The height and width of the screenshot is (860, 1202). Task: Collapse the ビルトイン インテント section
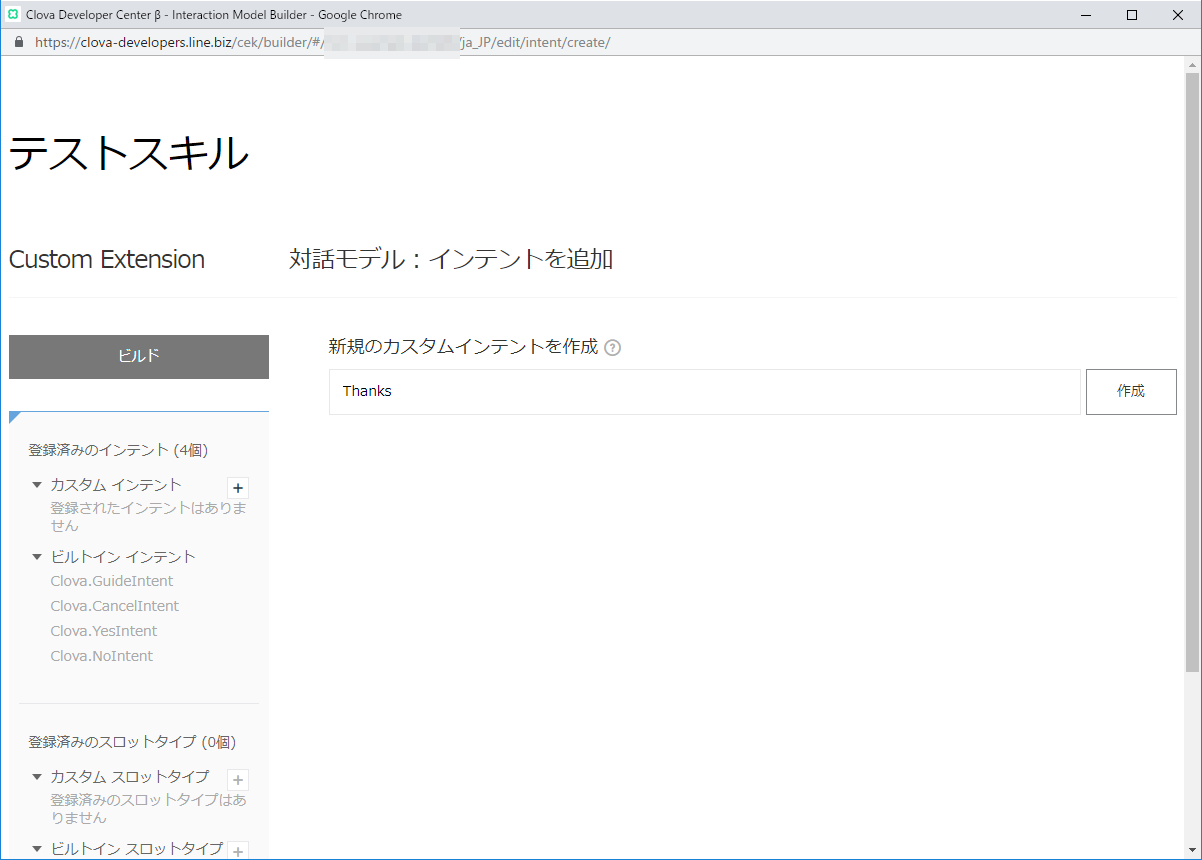click(37, 557)
